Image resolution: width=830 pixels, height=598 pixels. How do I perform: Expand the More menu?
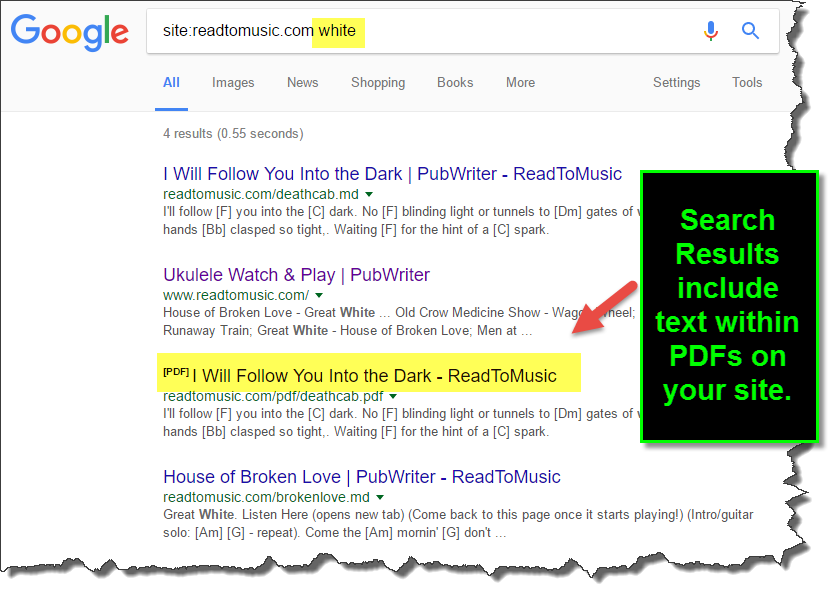click(520, 83)
